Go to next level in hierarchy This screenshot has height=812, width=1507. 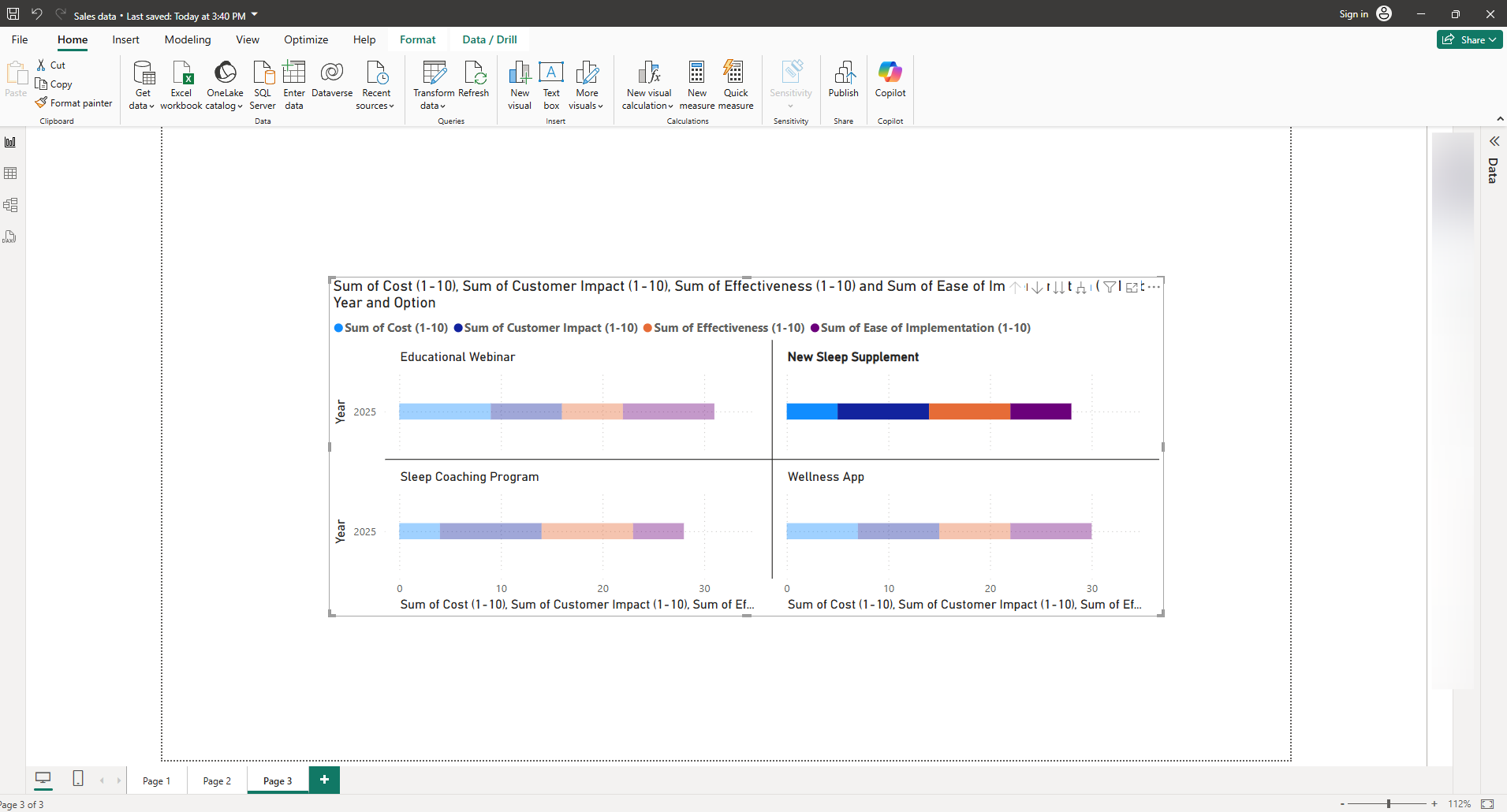[1058, 288]
